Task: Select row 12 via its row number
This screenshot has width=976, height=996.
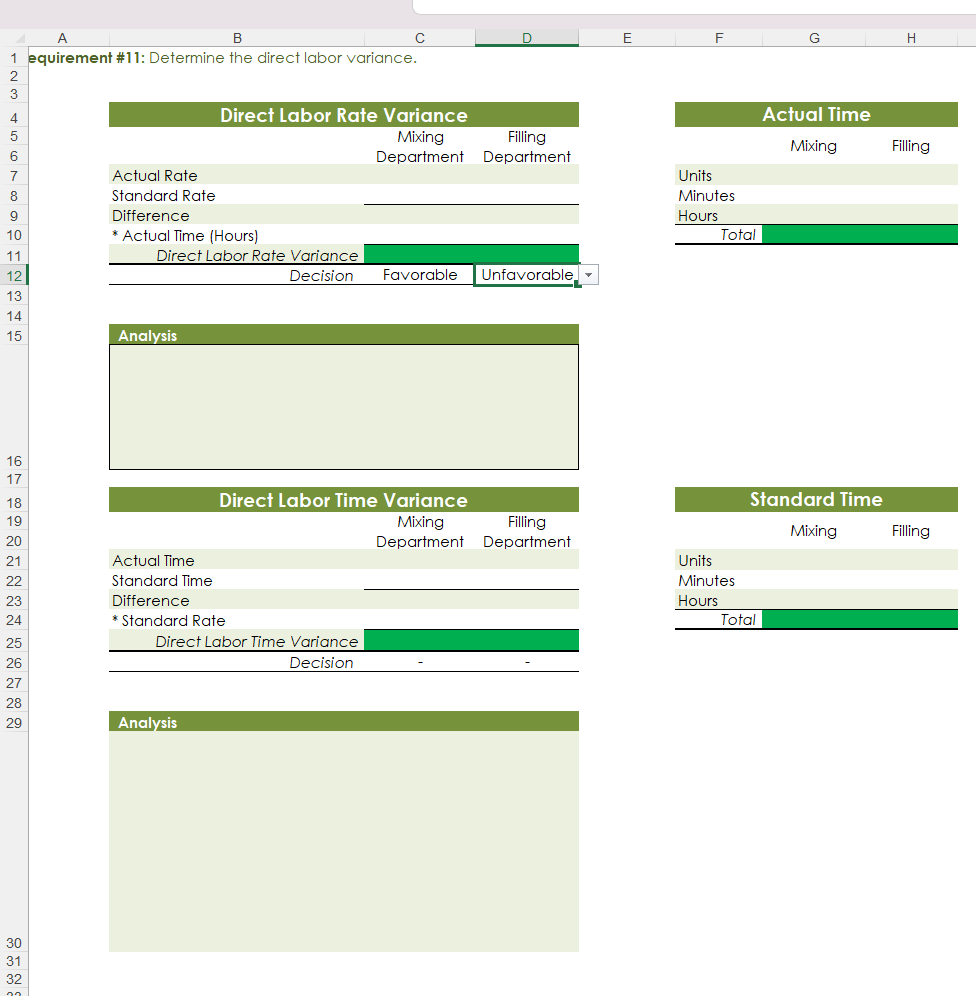Action: 14,274
